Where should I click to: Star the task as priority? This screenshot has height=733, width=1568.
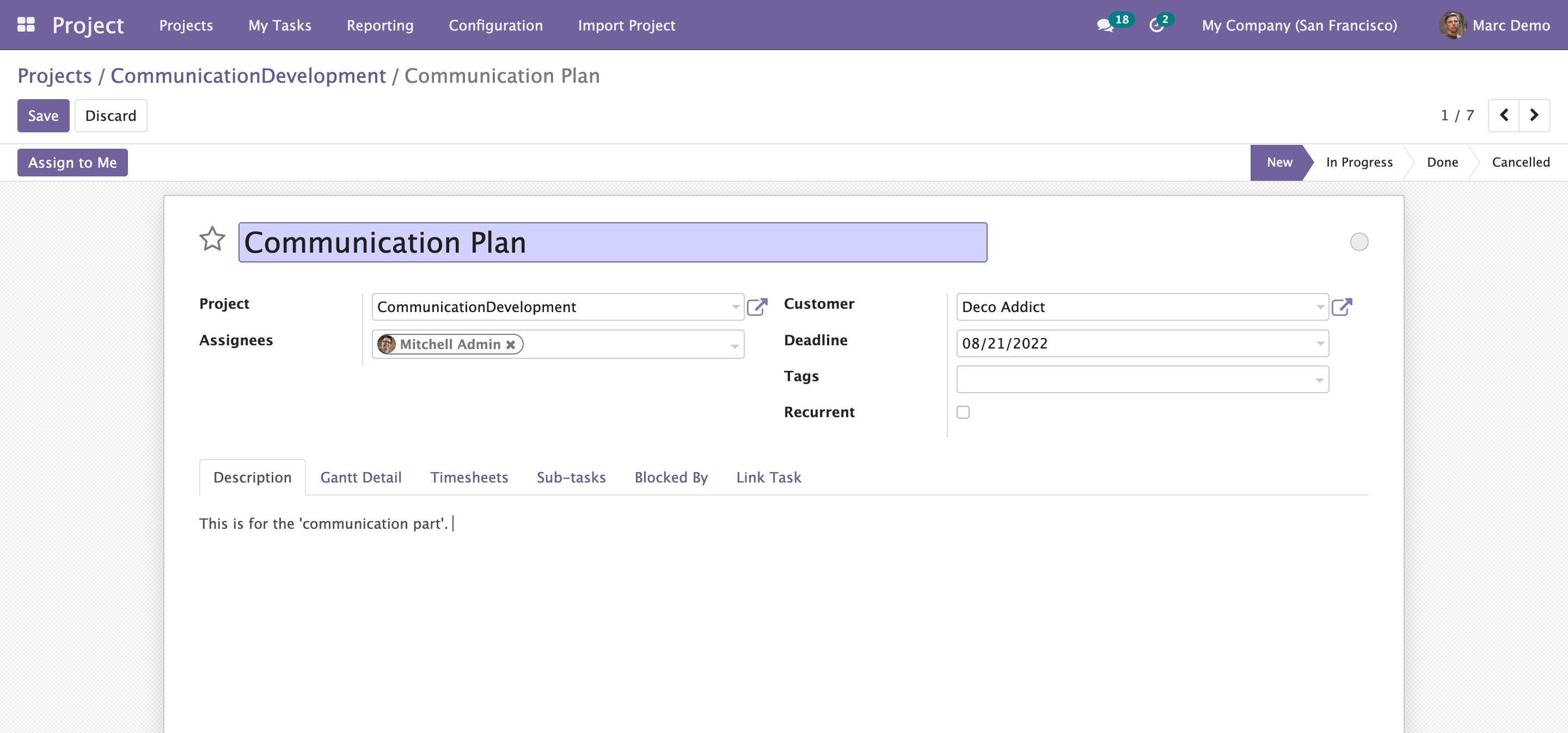click(212, 239)
